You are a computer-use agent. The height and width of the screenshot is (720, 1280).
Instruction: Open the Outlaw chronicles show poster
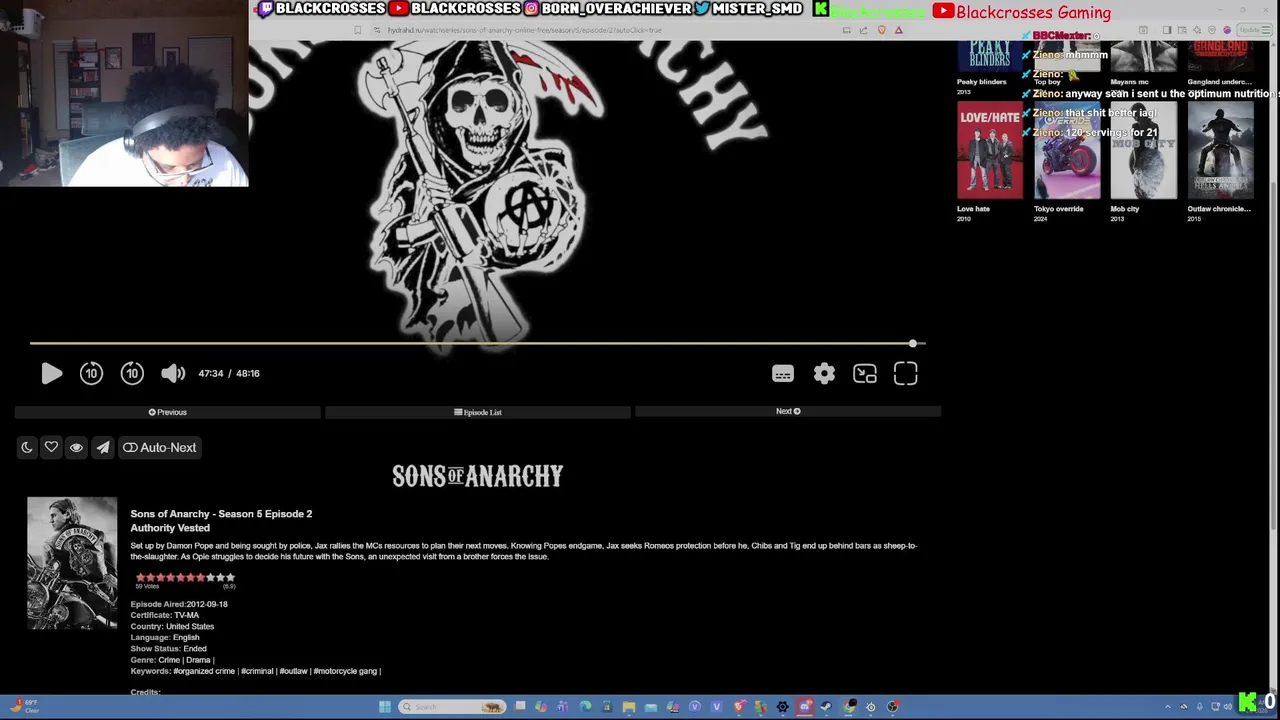1221,150
